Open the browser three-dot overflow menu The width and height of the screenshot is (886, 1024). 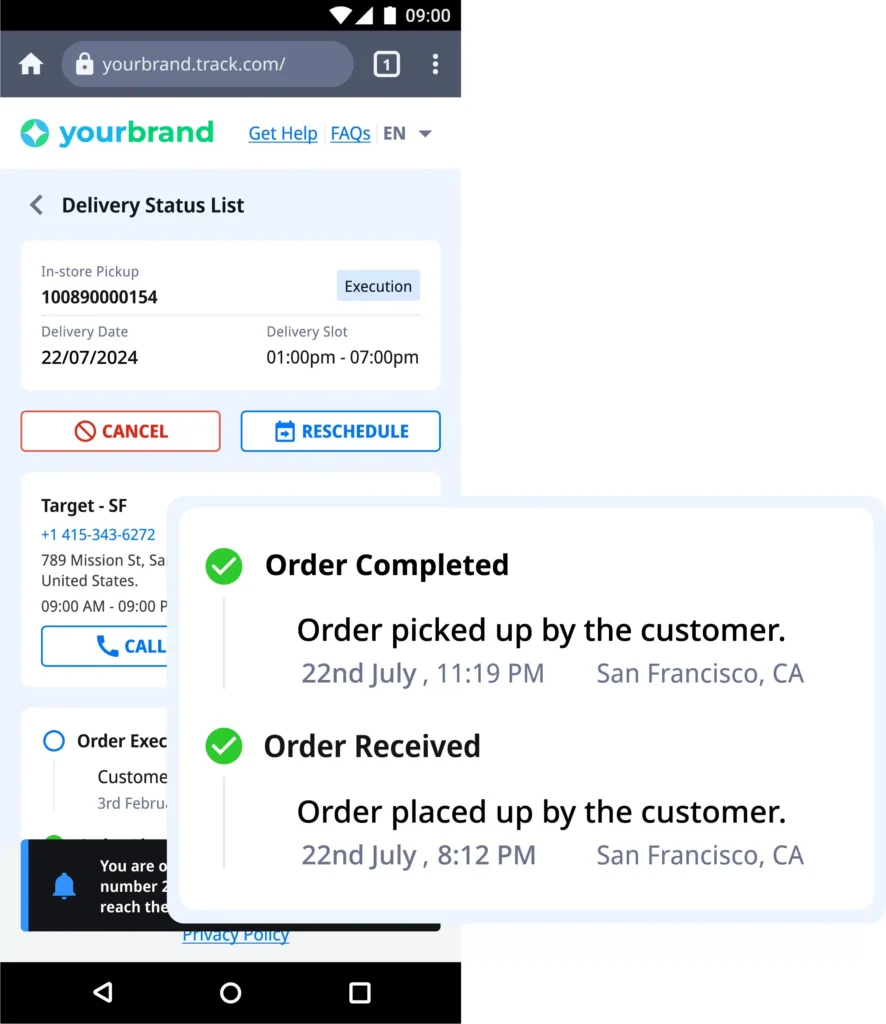pos(435,64)
